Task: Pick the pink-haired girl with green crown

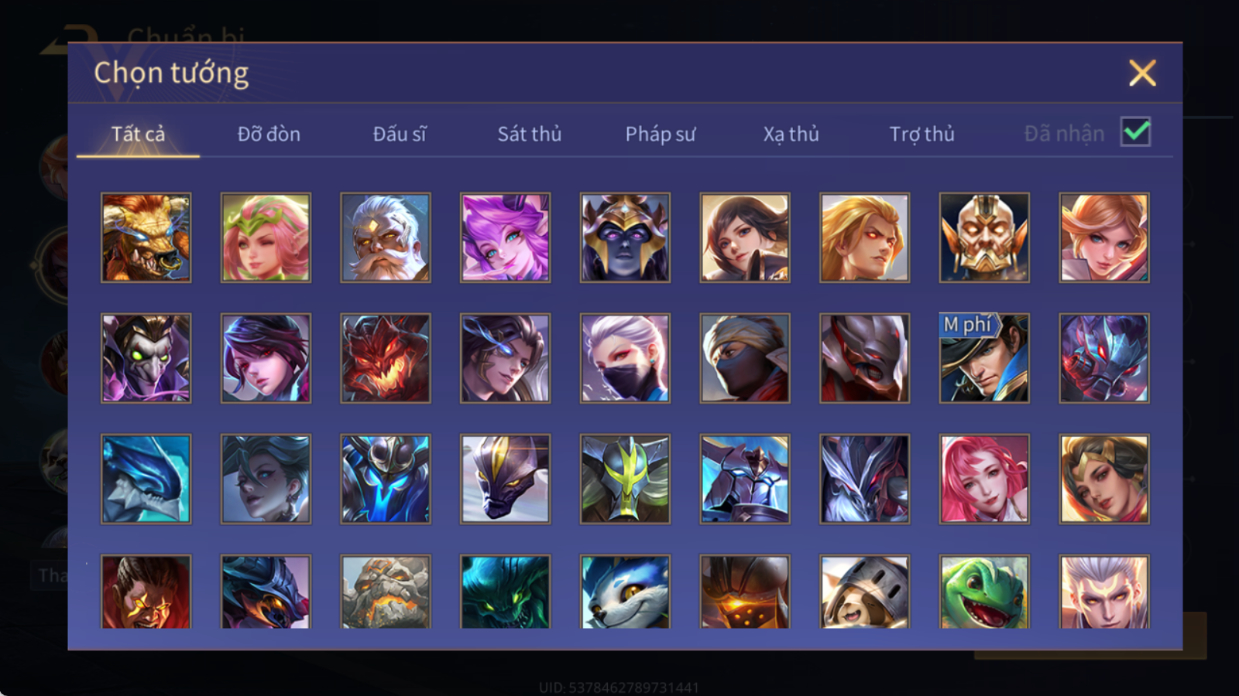Action: click(x=265, y=238)
